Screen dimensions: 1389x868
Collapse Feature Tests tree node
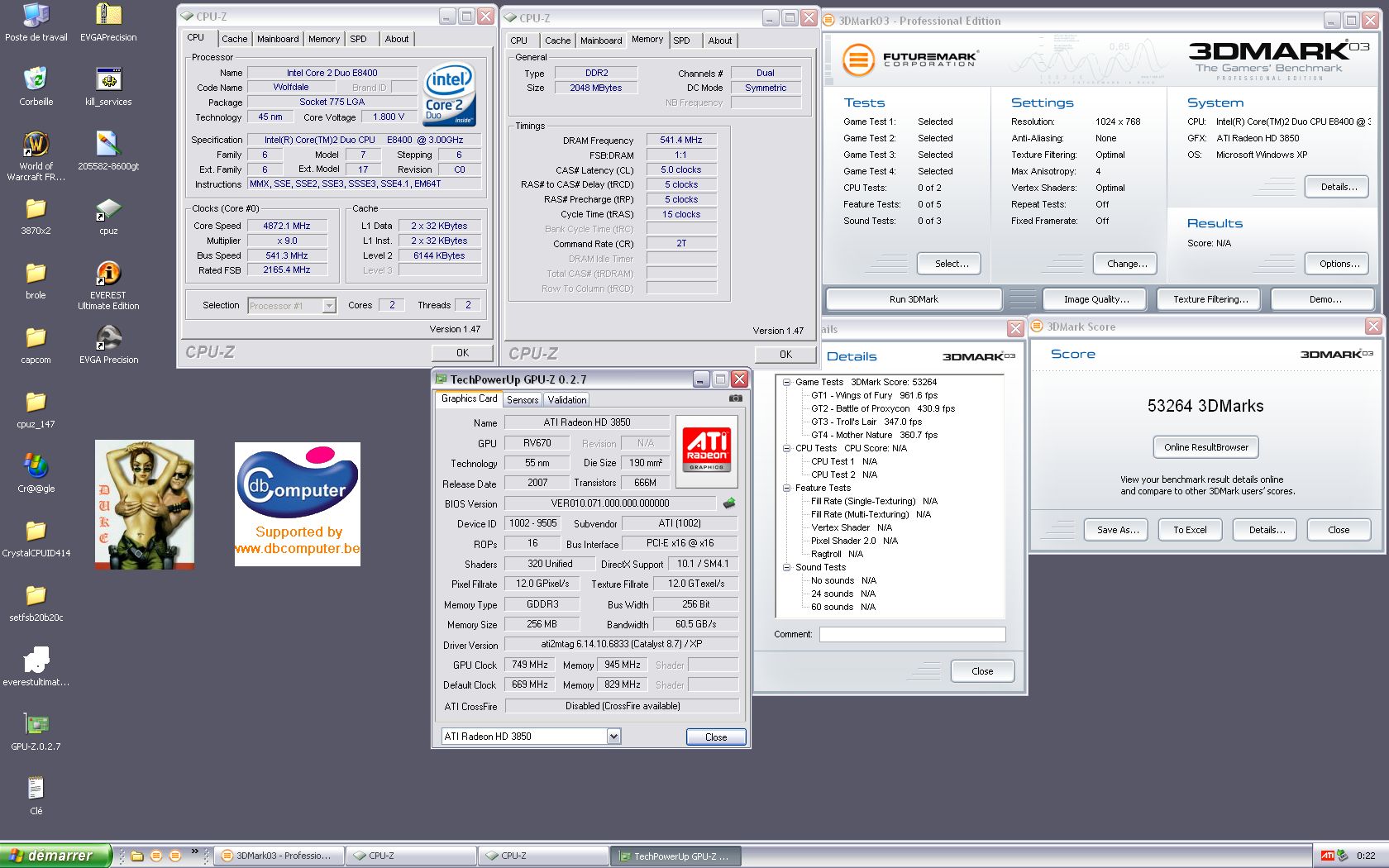786,488
